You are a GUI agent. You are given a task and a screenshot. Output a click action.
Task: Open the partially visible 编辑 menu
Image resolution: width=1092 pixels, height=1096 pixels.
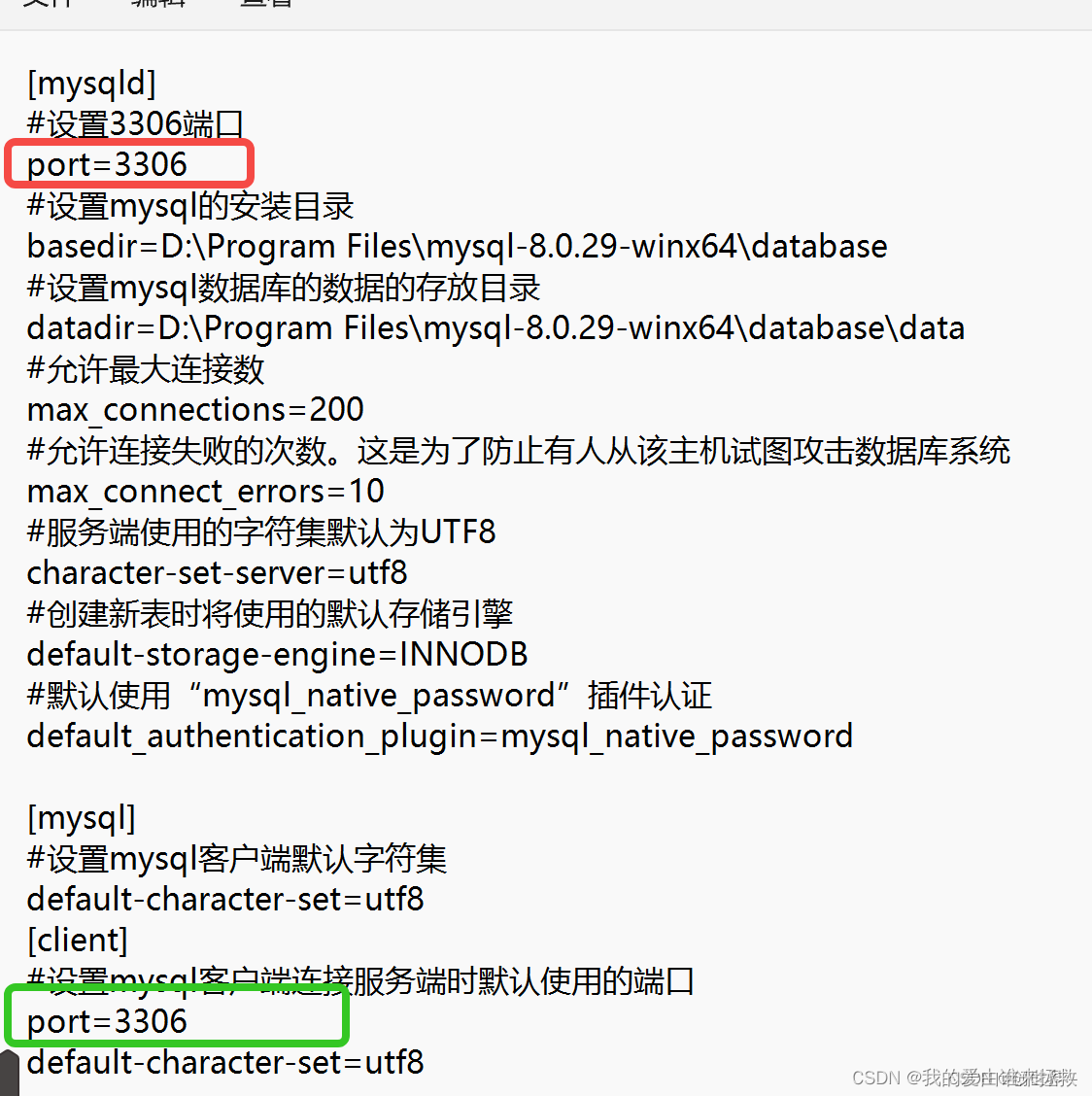point(158,4)
